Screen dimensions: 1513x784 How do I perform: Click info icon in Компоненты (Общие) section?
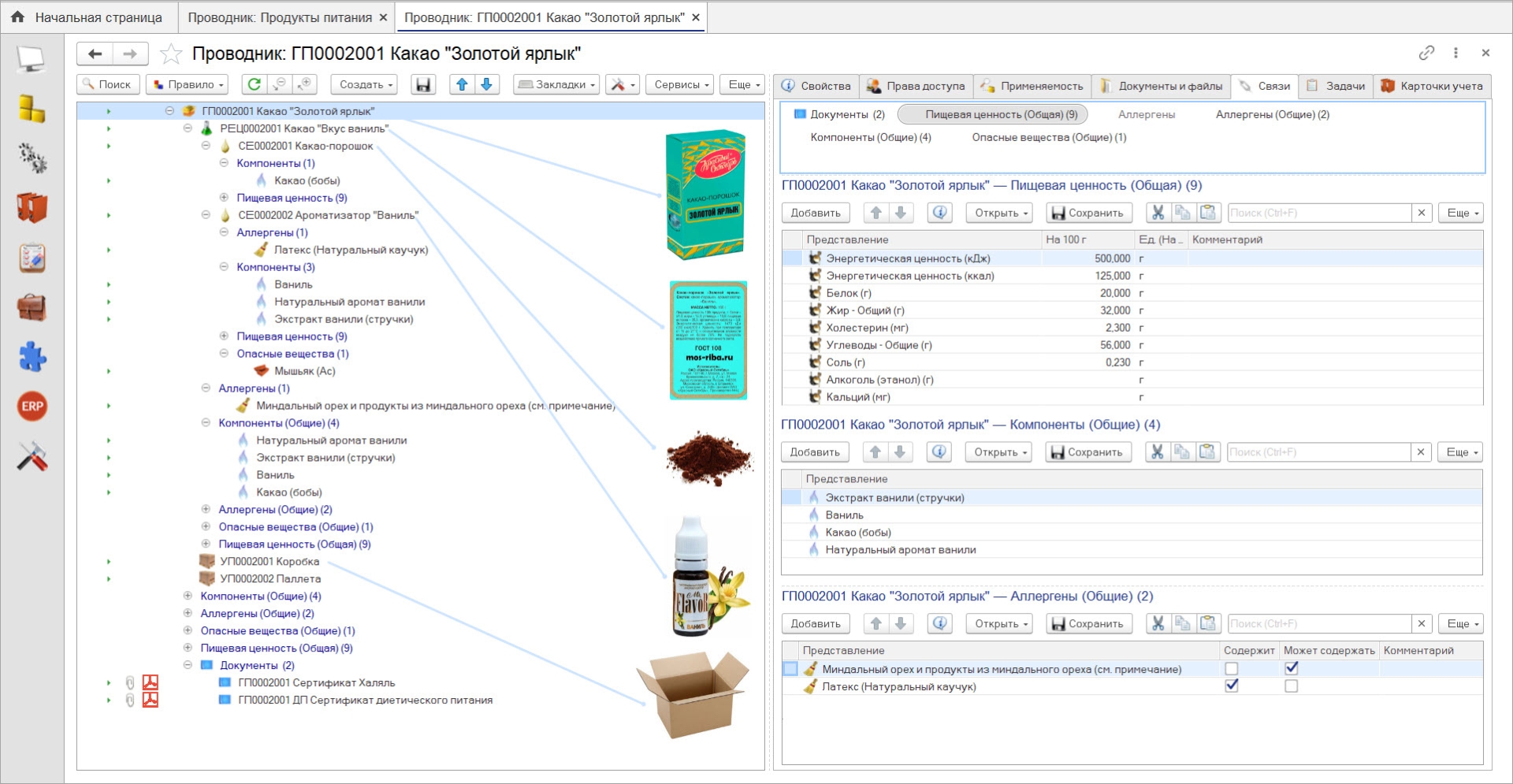tap(939, 452)
